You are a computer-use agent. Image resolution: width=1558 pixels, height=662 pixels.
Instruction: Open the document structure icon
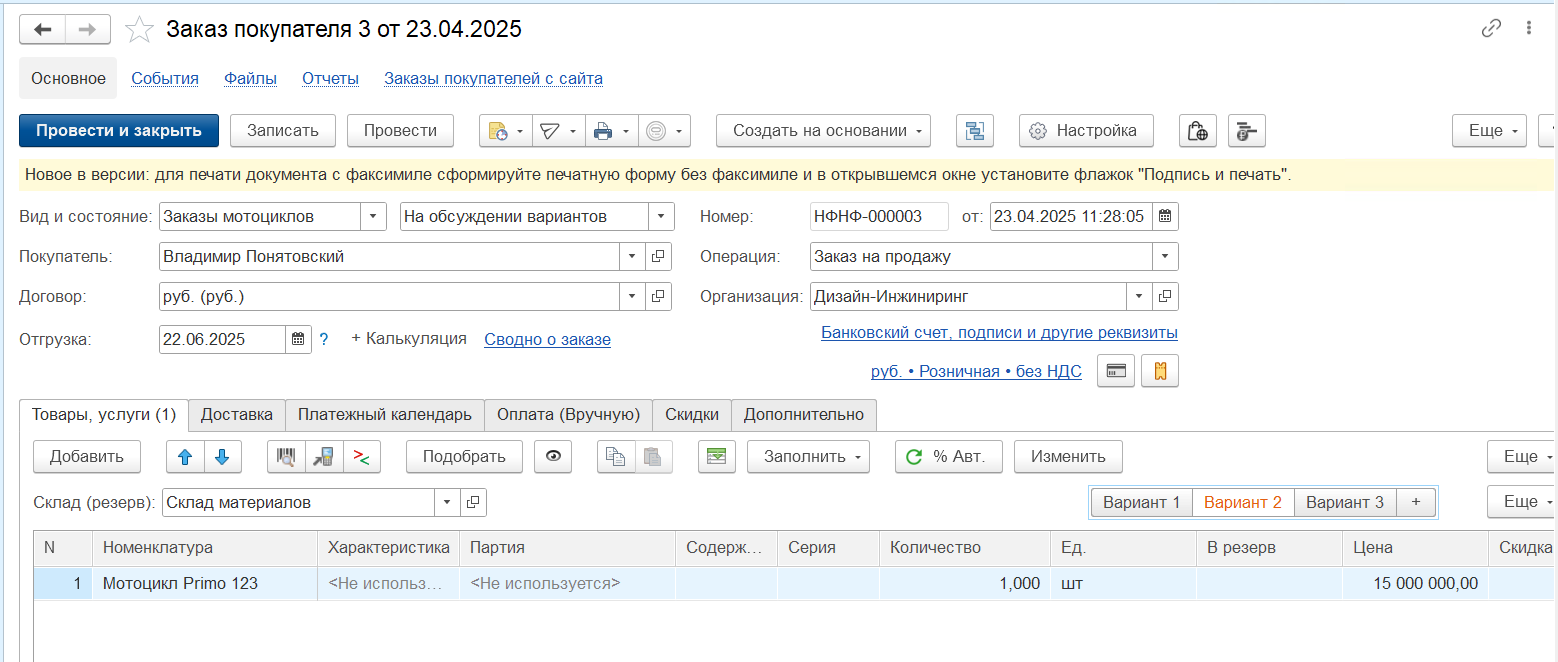(x=975, y=131)
